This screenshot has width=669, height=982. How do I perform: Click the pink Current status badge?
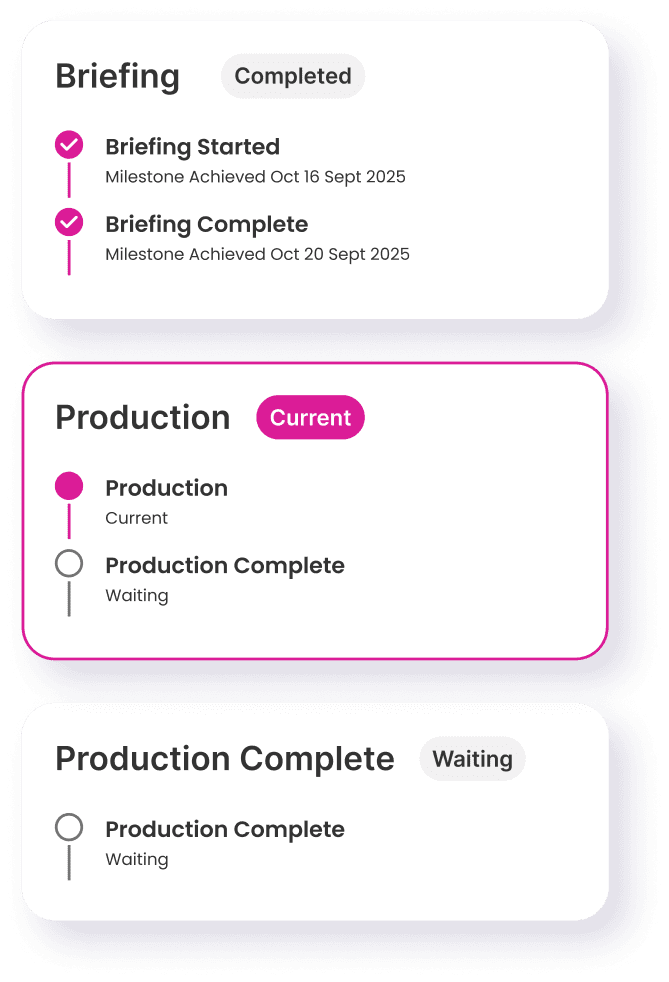pos(310,418)
